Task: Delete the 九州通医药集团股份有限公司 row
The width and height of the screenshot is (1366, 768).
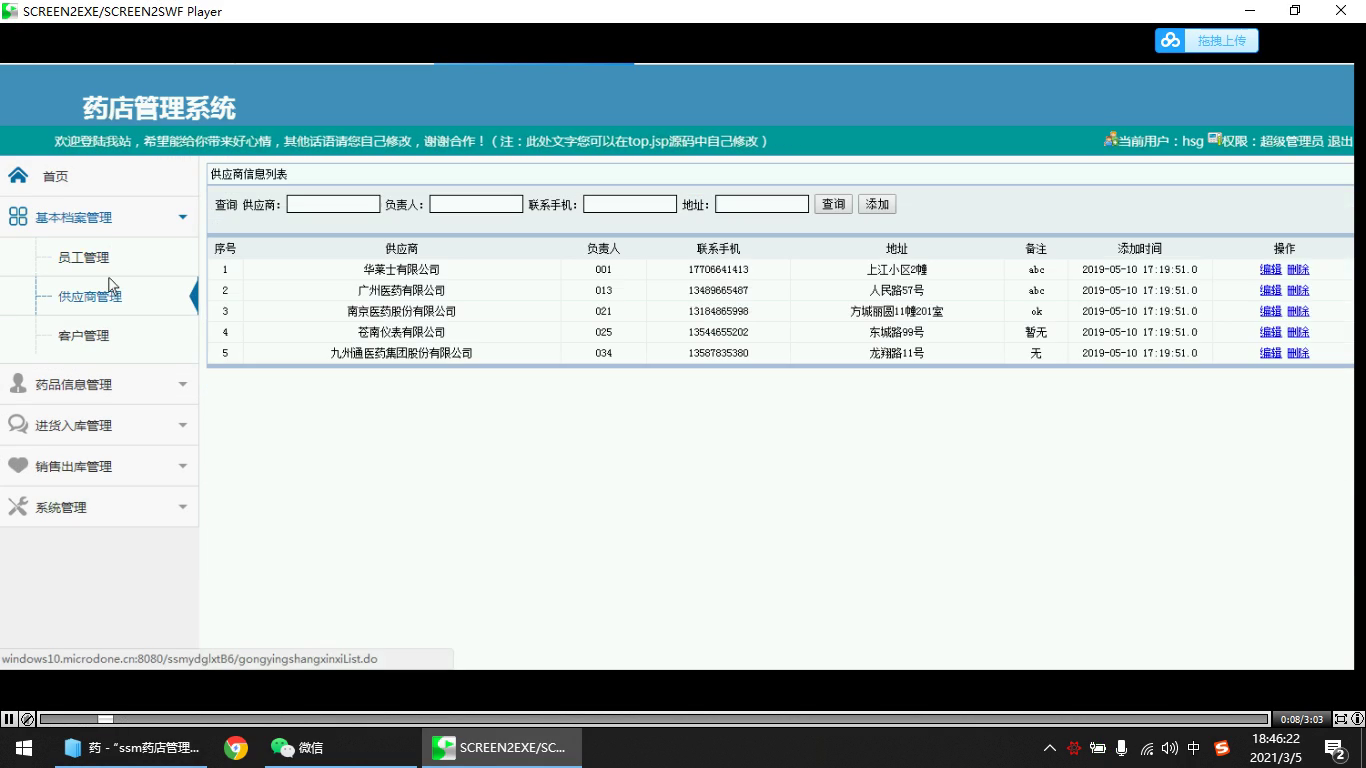Action: pyautogui.click(x=1298, y=353)
